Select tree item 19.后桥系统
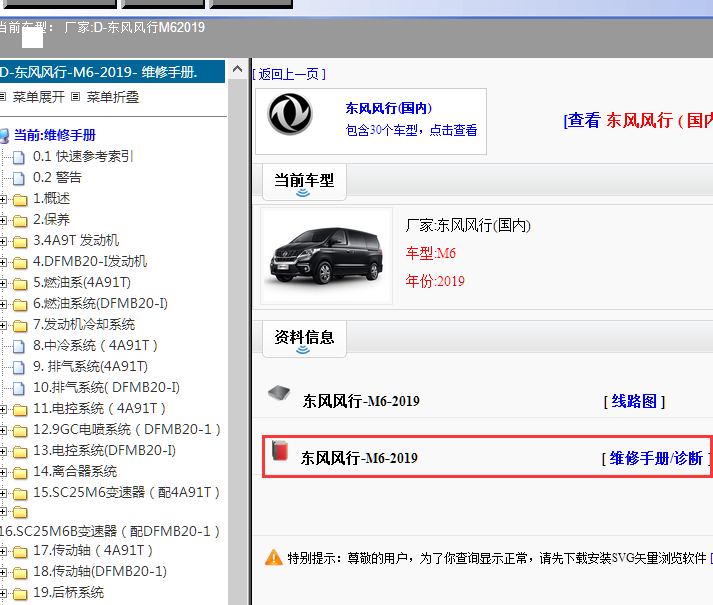The width and height of the screenshot is (713, 605). 69,592
